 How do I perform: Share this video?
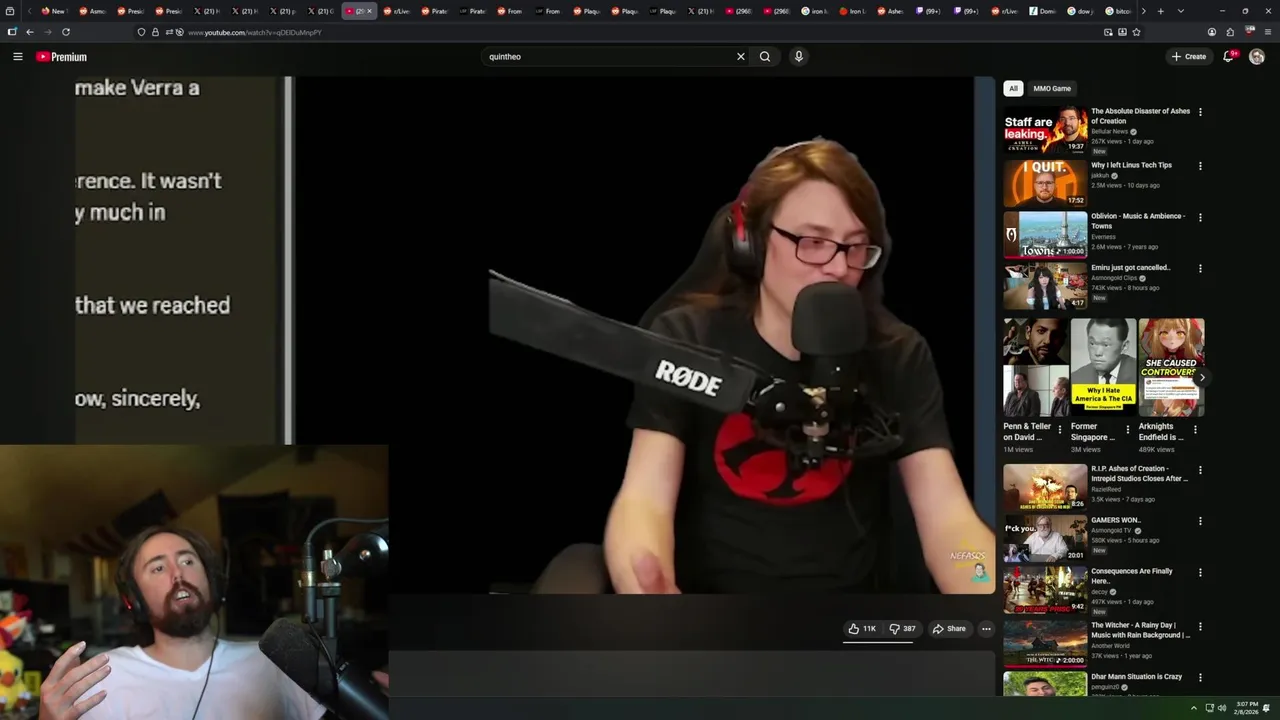[949, 629]
